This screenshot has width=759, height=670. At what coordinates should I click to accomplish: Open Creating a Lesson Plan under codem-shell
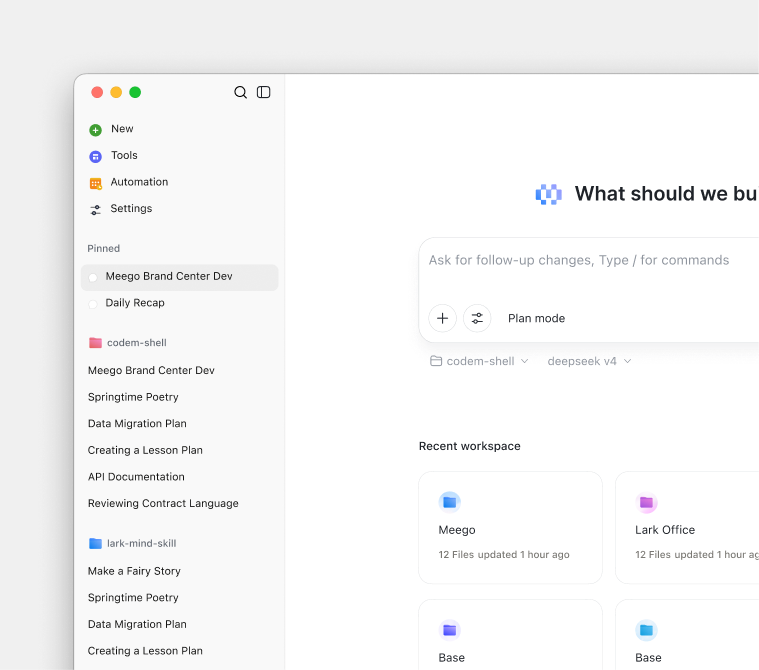coord(145,450)
